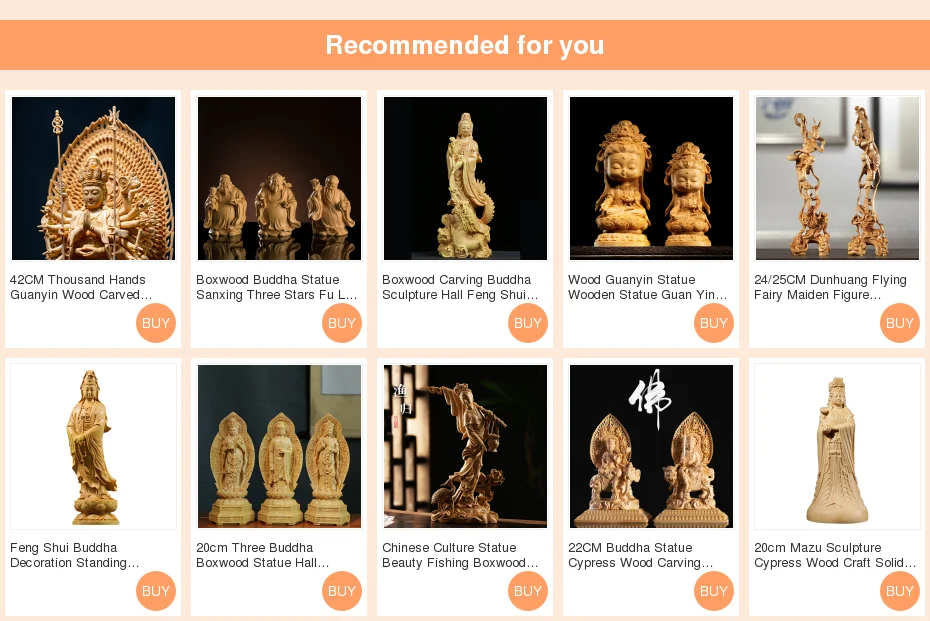This screenshot has height=621, width=930.
Task: Open the Dunhuang Flying Fairy figures image
Action: [837, 179]
